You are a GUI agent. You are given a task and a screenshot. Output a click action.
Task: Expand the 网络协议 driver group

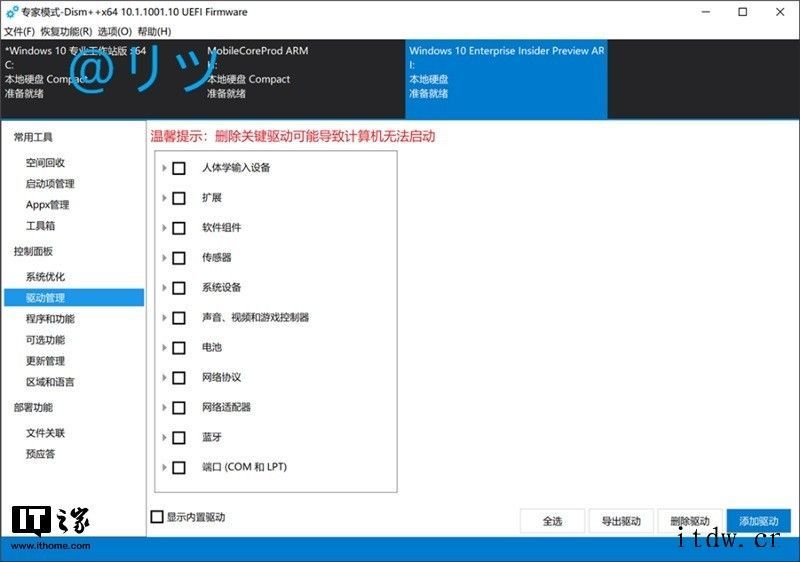click(x=164, y=378)
